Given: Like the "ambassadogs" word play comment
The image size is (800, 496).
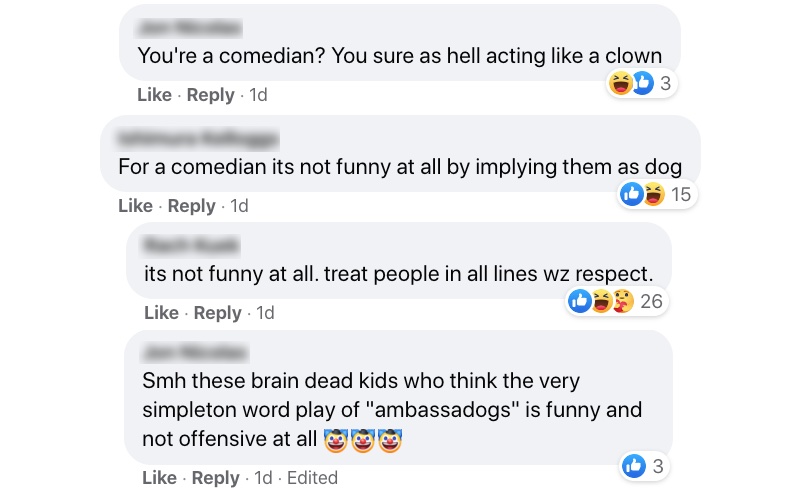Looking at the screenshot, I should click(159, 477).
